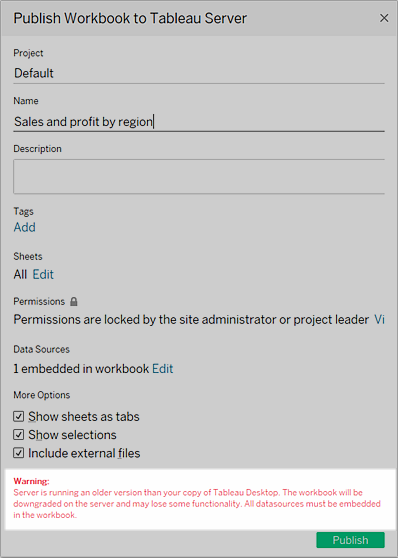Close the Publish Workbook dialog

pyautogui.click(x=384, y=18)
